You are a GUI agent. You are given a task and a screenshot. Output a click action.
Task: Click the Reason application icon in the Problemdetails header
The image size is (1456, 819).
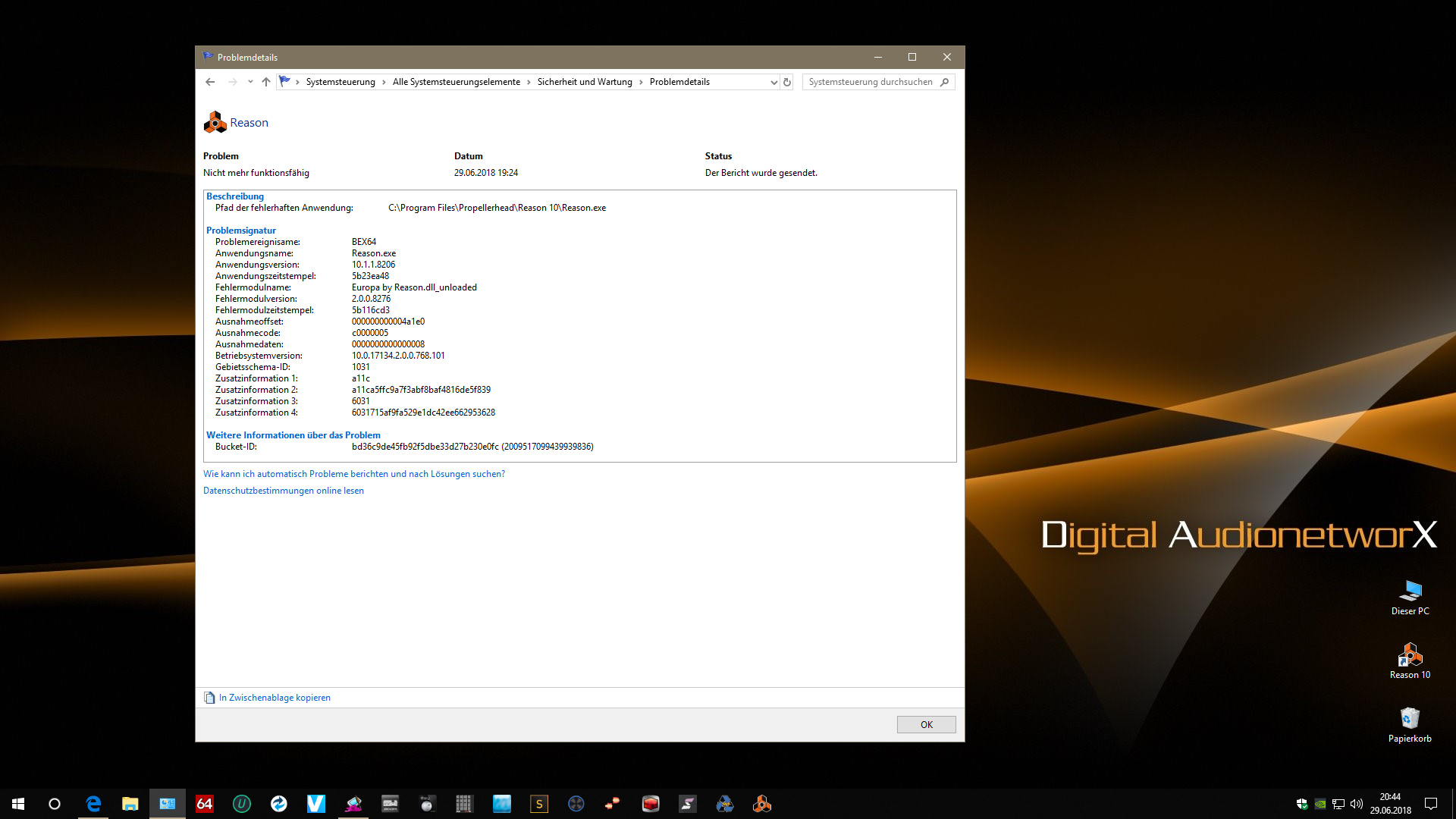215,122
